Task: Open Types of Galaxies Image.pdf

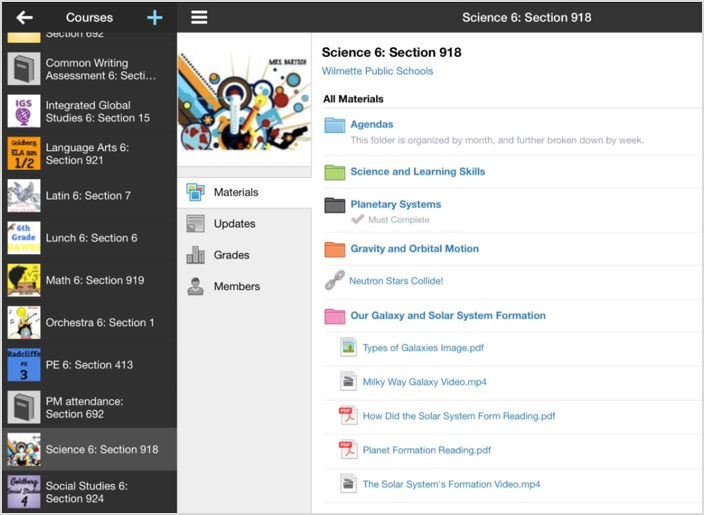Action: (x=423, y=348)
